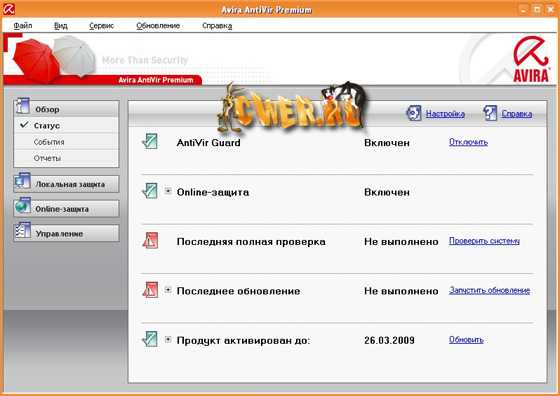Screen dimensions: 560x396
Task: Close the Avira AntiVir Premium window
Action: click(550, 10)
